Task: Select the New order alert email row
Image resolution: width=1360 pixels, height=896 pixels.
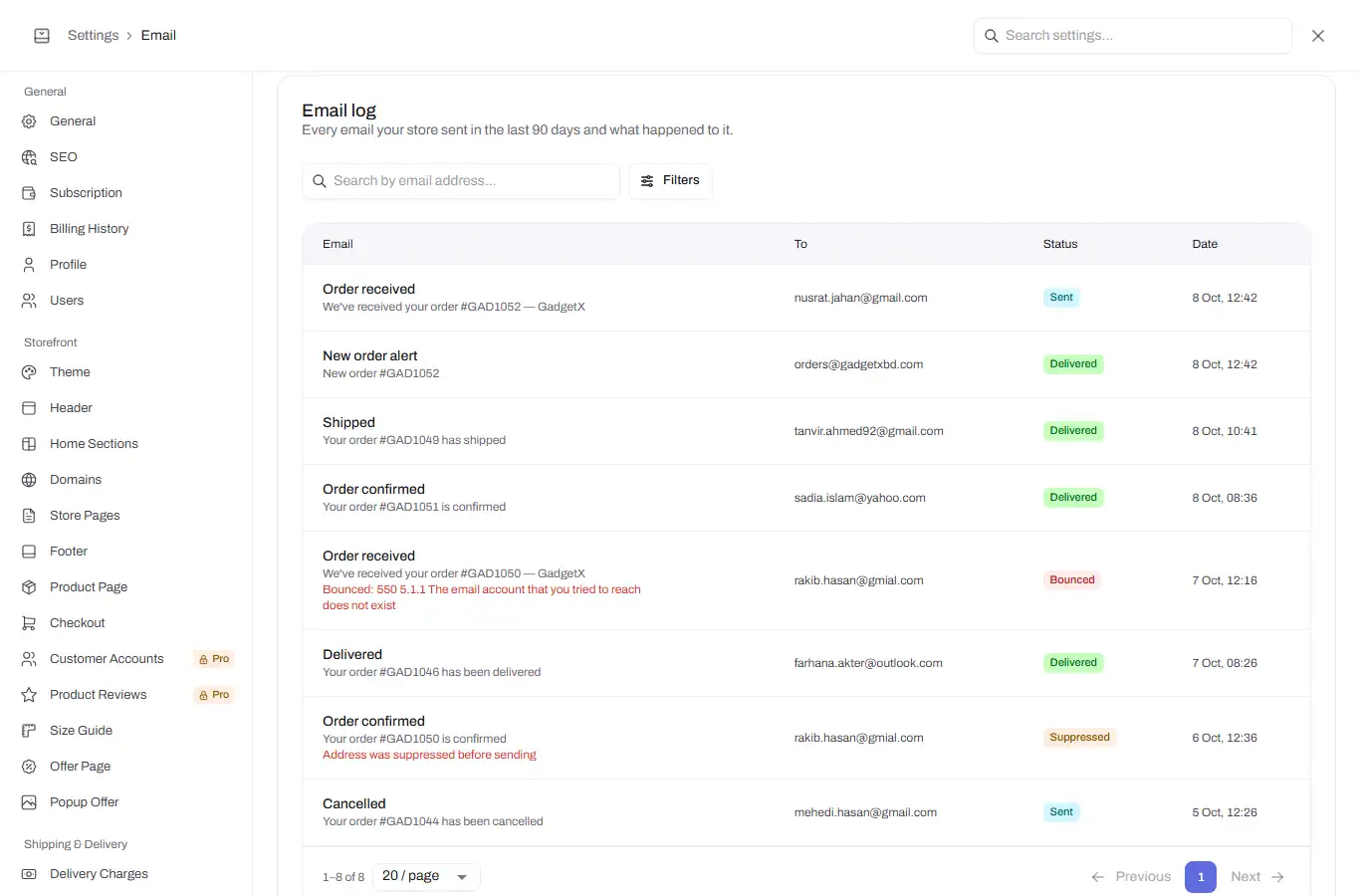Action: 806,364
